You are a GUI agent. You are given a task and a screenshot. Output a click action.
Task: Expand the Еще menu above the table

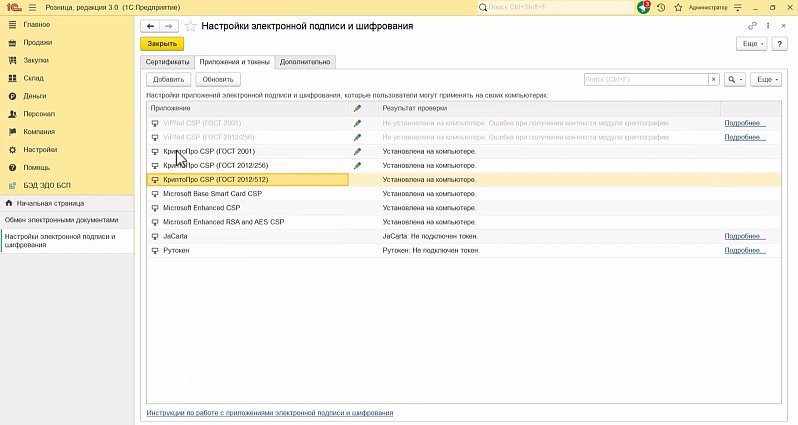click(x=766, y=79)
